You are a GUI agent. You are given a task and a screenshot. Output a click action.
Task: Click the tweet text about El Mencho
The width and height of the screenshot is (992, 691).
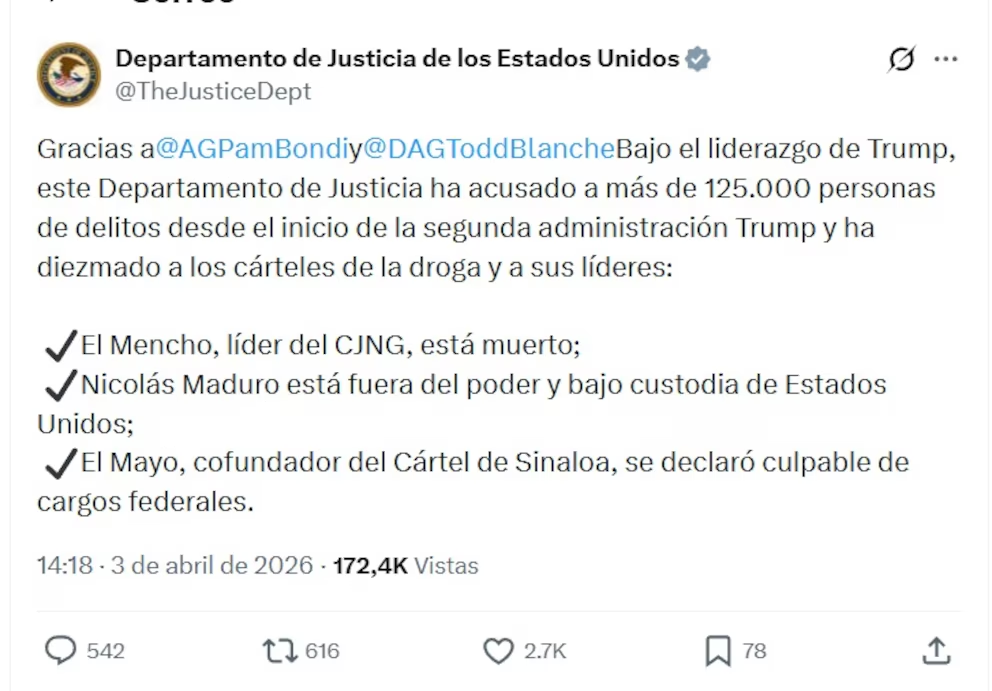click(x=330, y=346)
